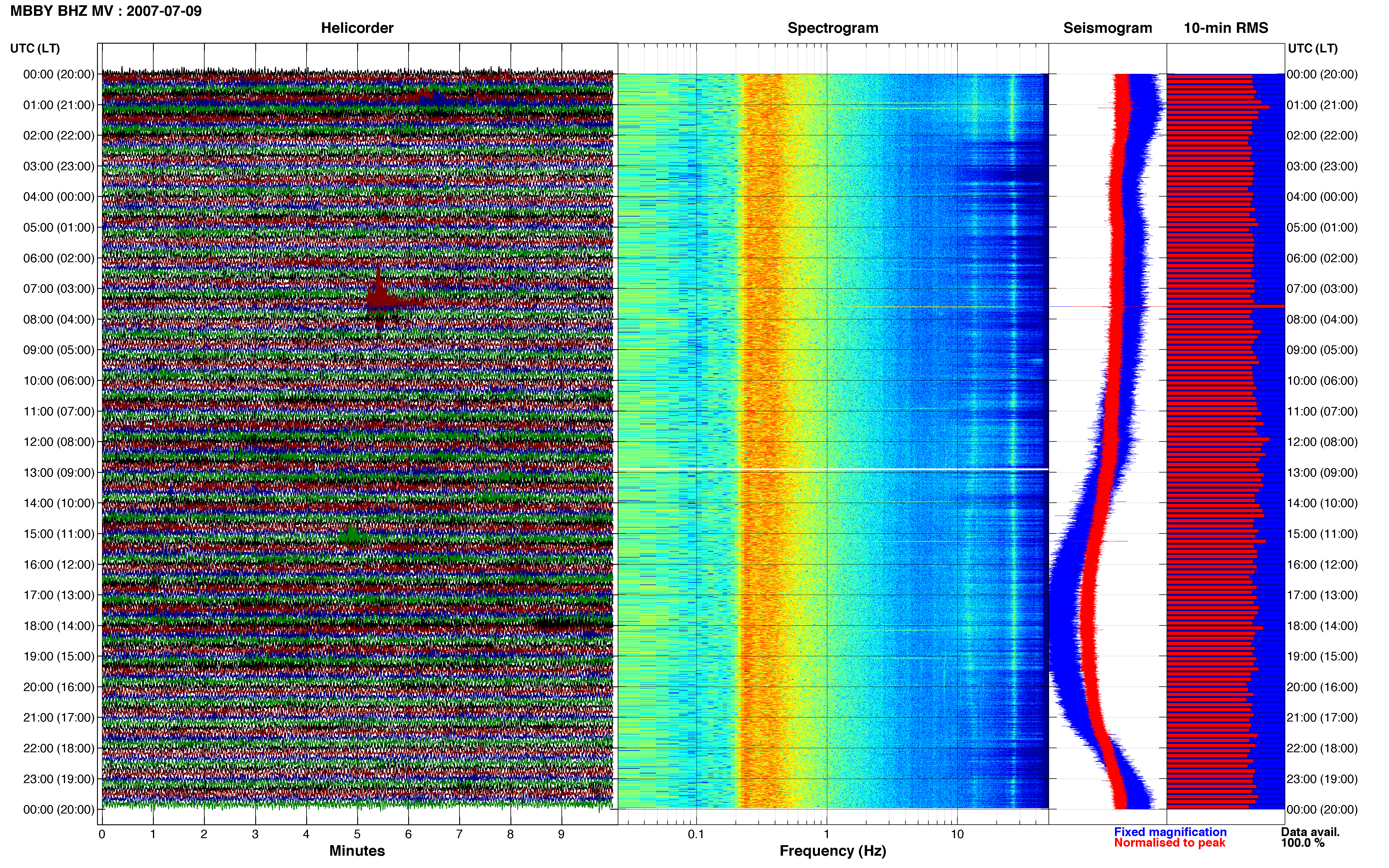Click '08:00 (04:00)' label beside the RMS panel

click(1322, 319)
